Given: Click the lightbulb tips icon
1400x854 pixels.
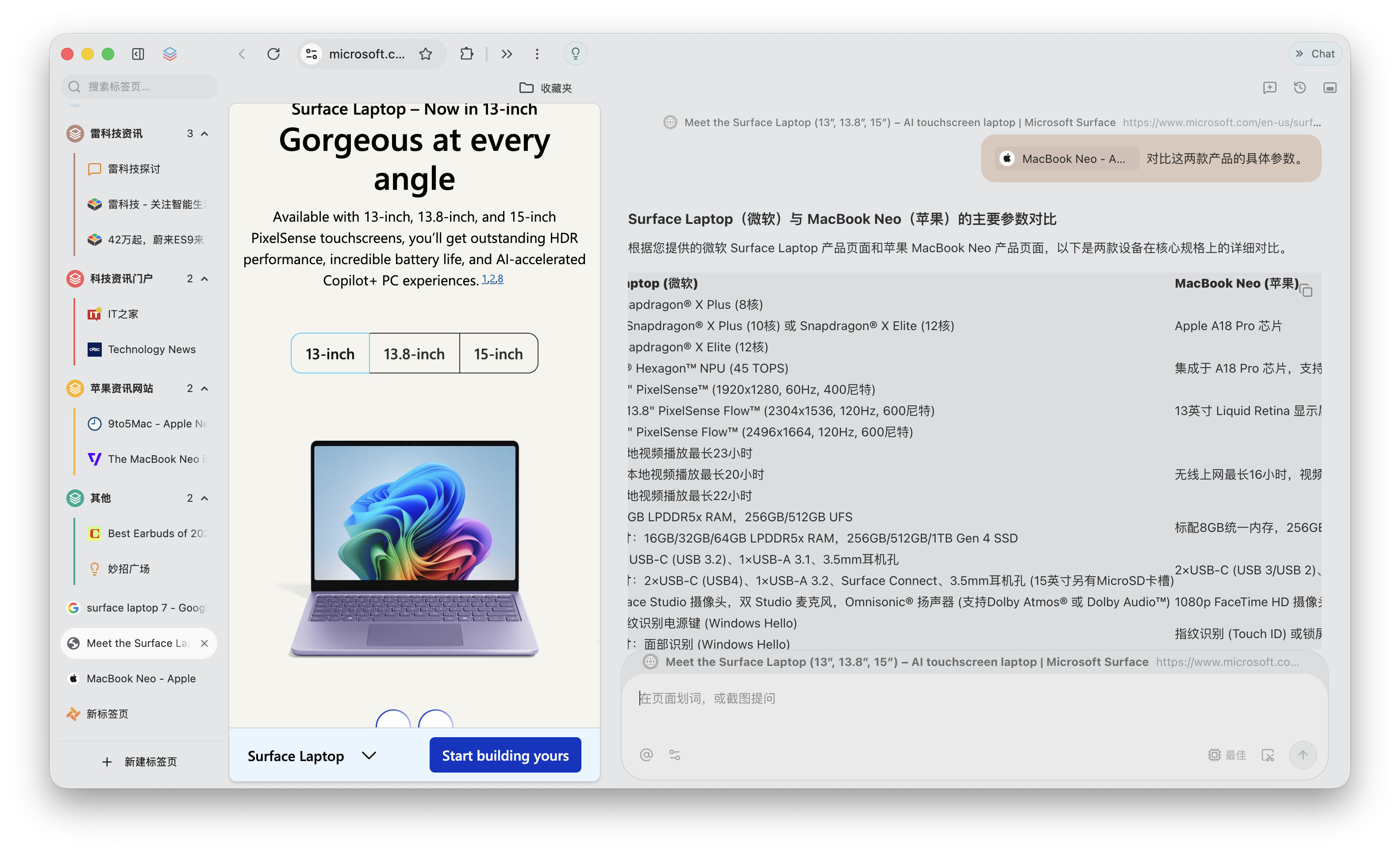Looking at the screenshot, I should pos(575,54).
